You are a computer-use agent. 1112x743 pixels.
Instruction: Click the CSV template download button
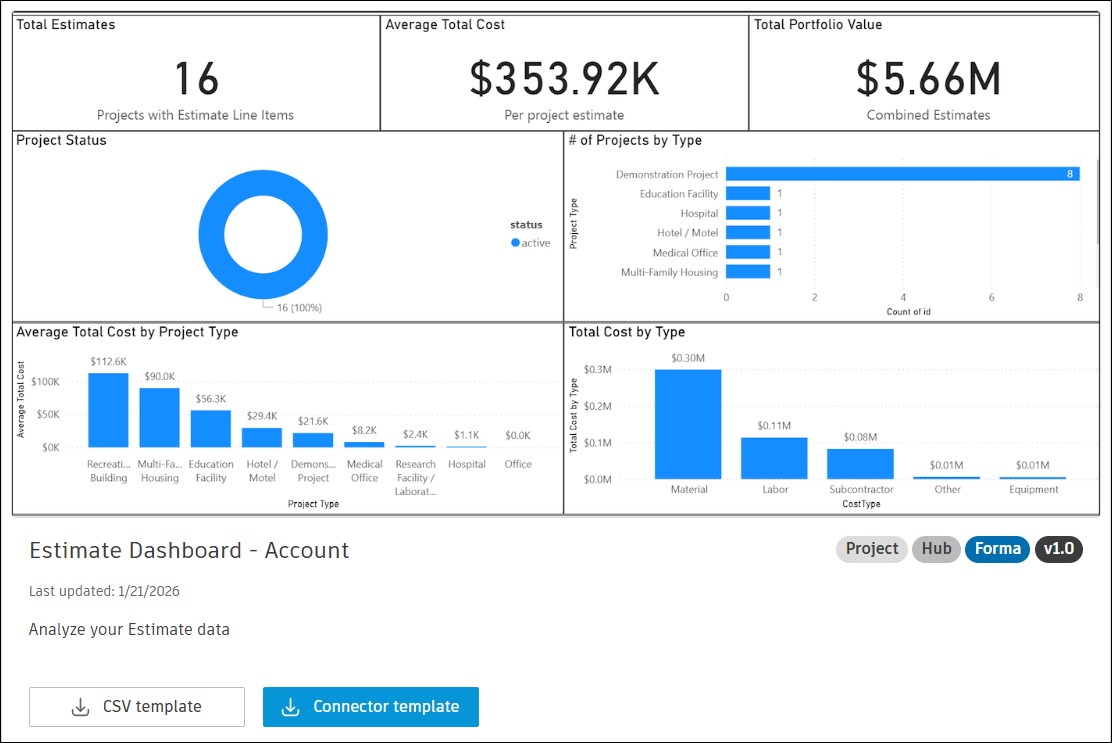coord(137,707)
